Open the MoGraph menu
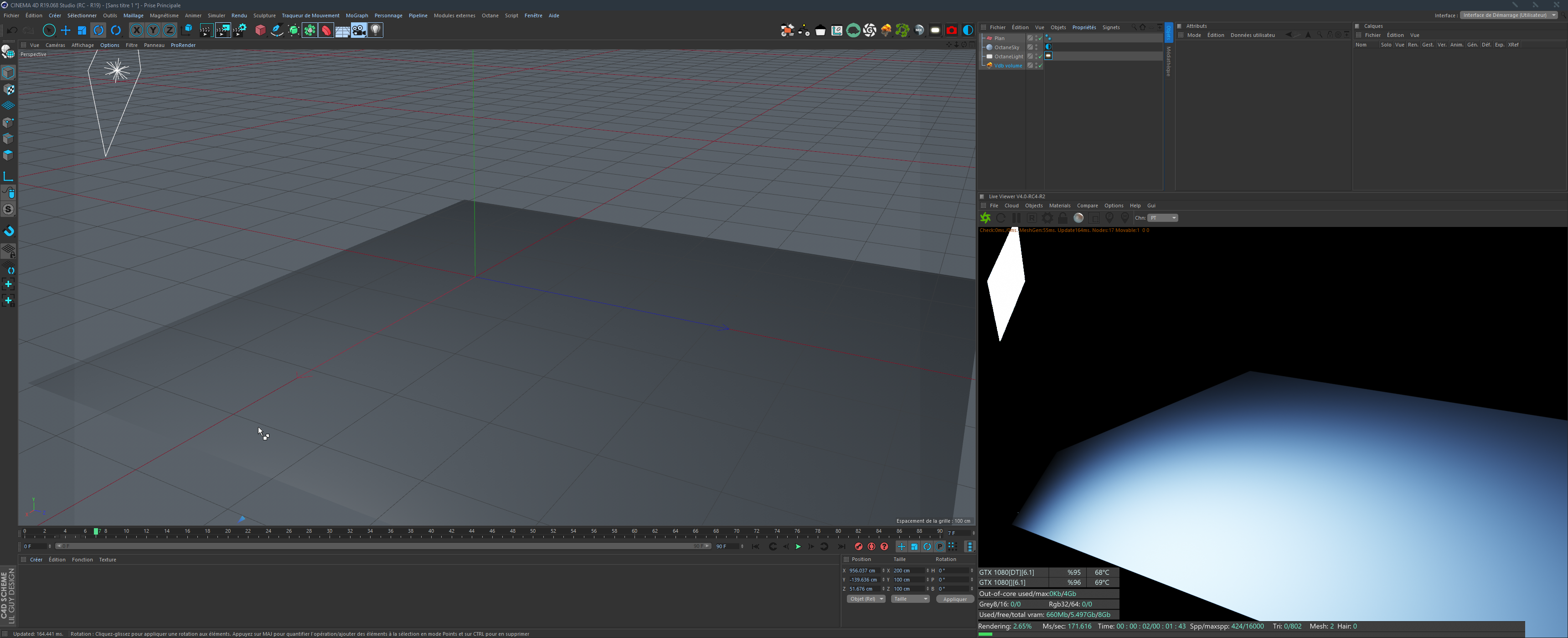Viewport: 1568px width, 638px height. pos(357,16)
